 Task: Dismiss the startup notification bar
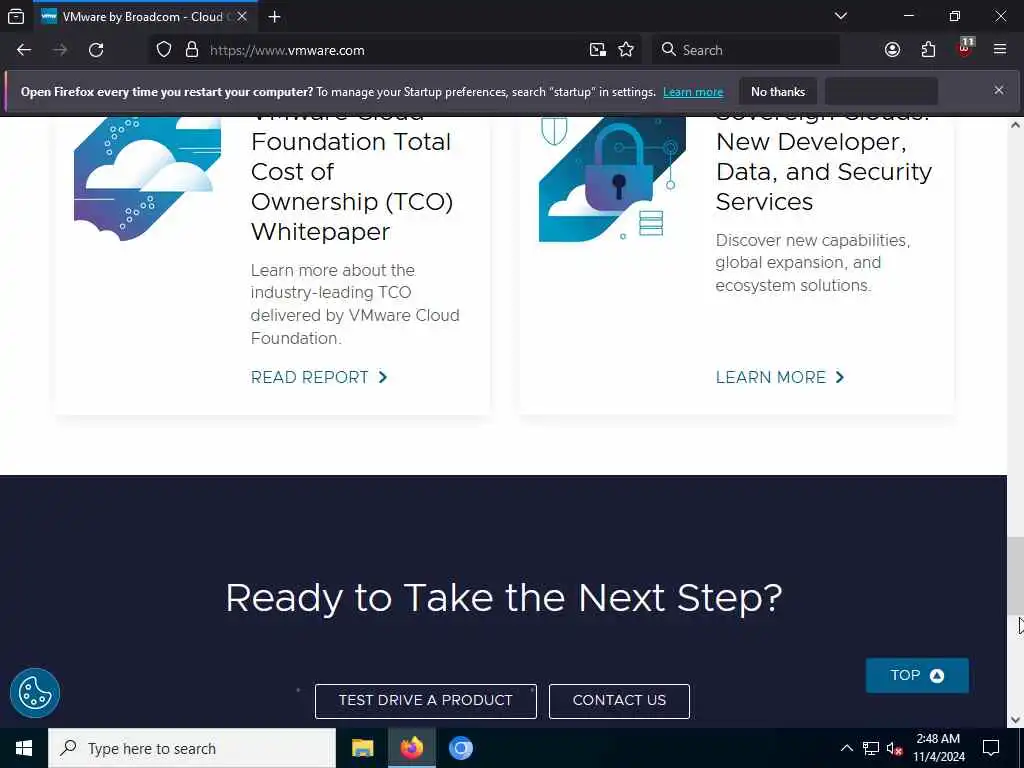pyautogui.click(x=999, y=90)
